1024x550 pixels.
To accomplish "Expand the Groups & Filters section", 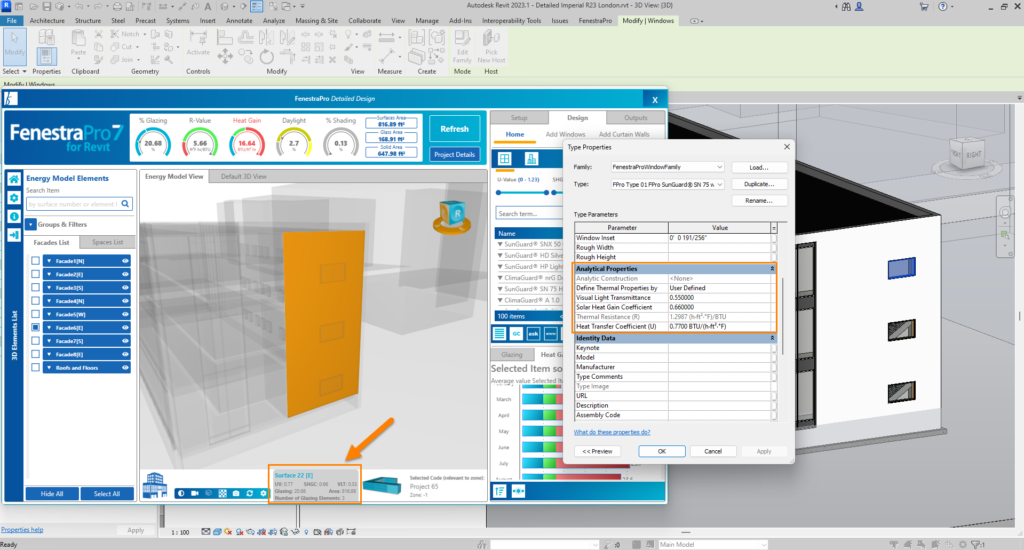I will pyautogui.click(x=31, y=224).
